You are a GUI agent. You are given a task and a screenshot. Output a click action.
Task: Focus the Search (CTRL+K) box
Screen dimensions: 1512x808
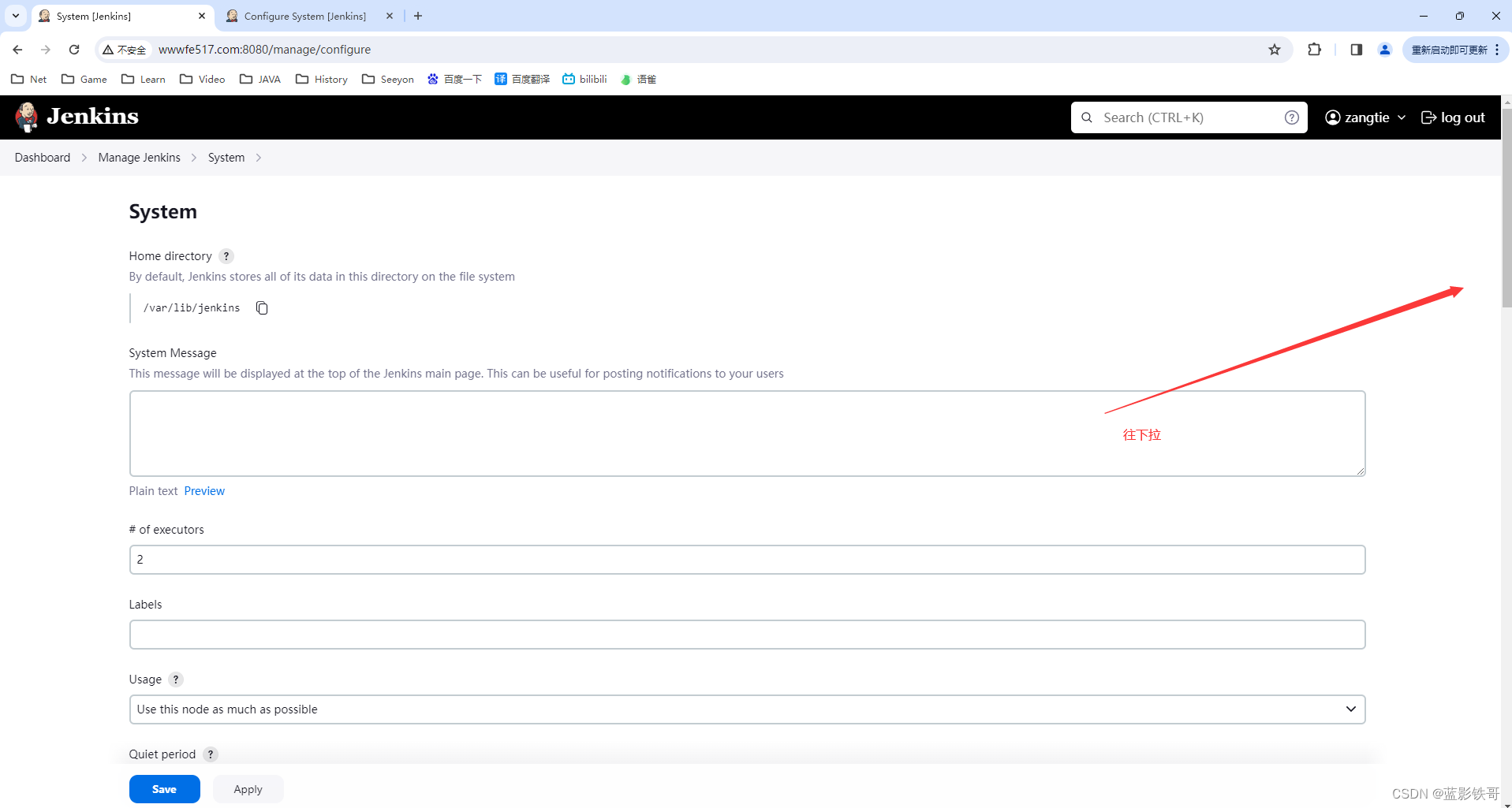click(1188, 117)
